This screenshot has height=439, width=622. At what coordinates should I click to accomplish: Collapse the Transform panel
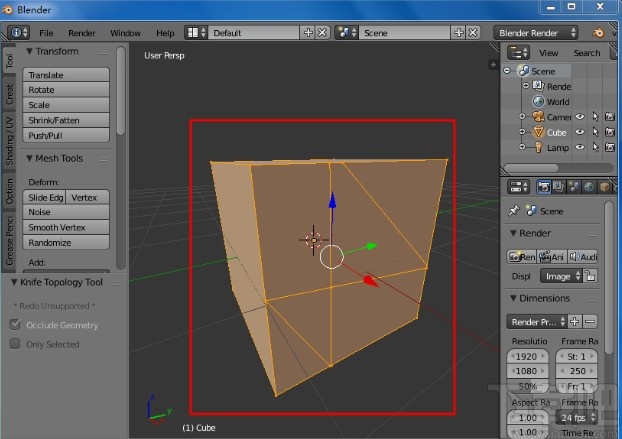click(29, 51)
